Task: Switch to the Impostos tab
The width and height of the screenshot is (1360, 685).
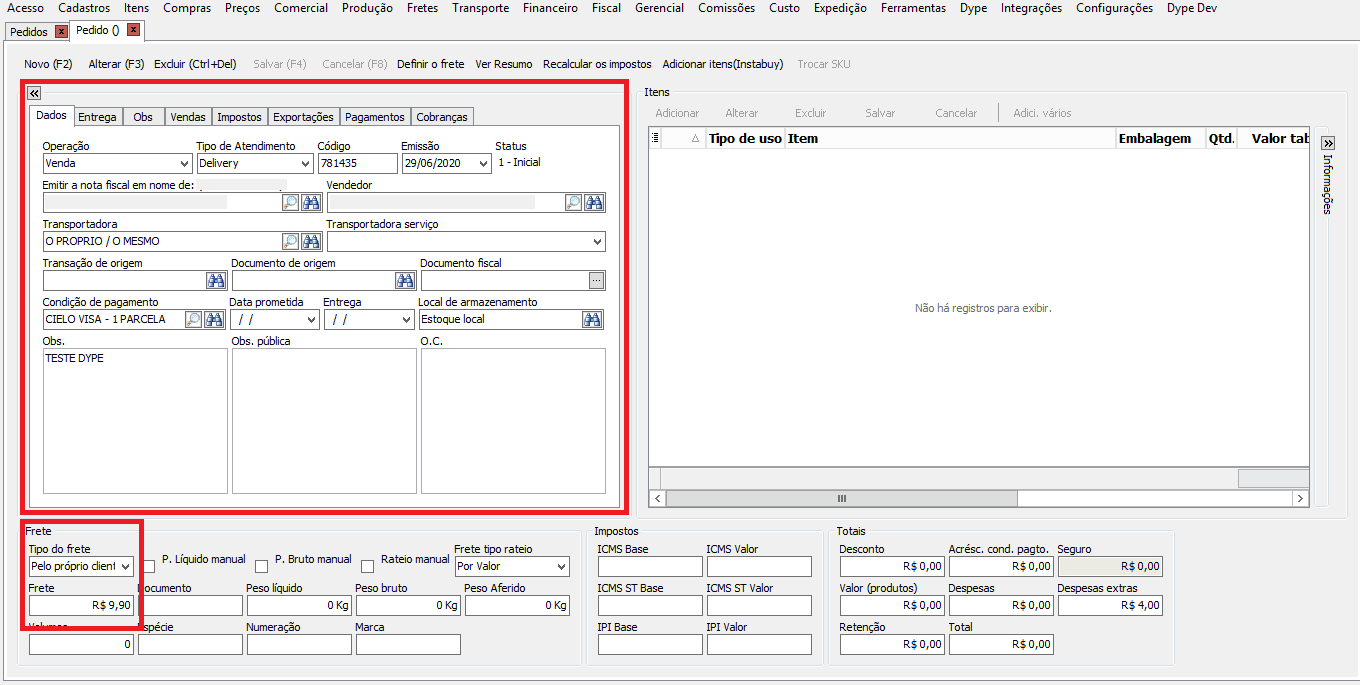Action: [239, 117]
